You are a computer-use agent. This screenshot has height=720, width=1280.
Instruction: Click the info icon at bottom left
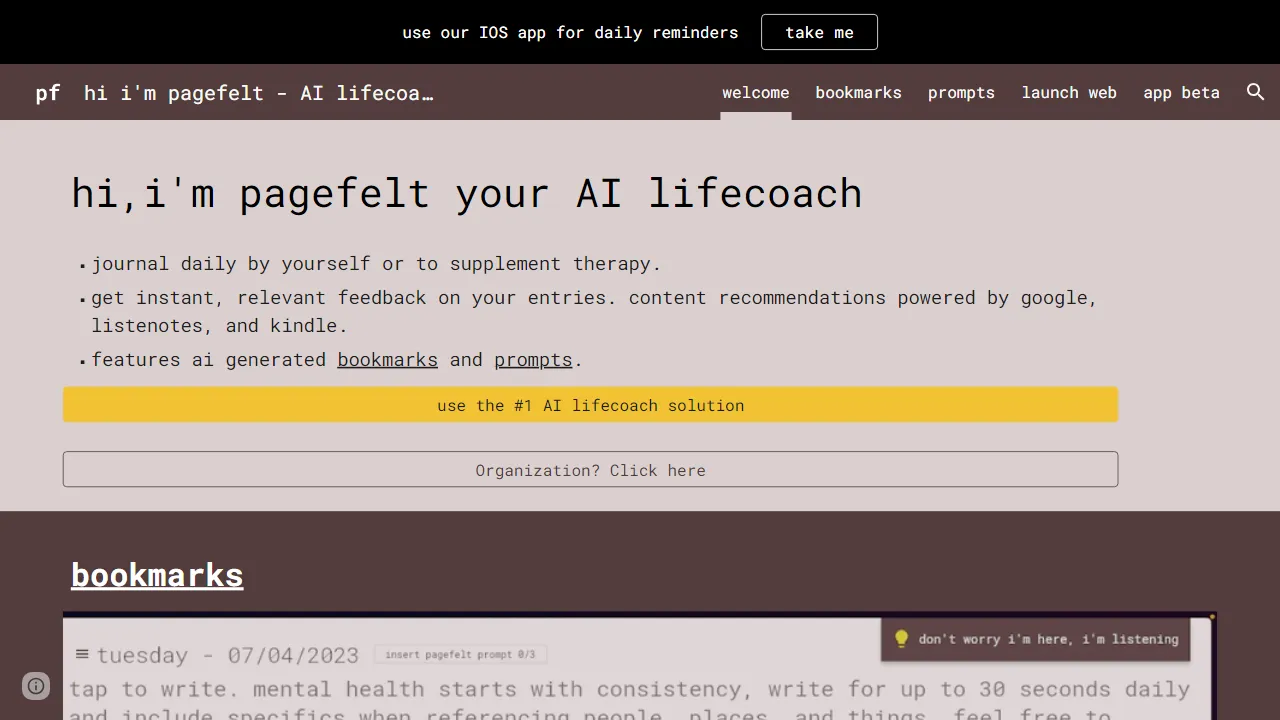pos(36,686)
